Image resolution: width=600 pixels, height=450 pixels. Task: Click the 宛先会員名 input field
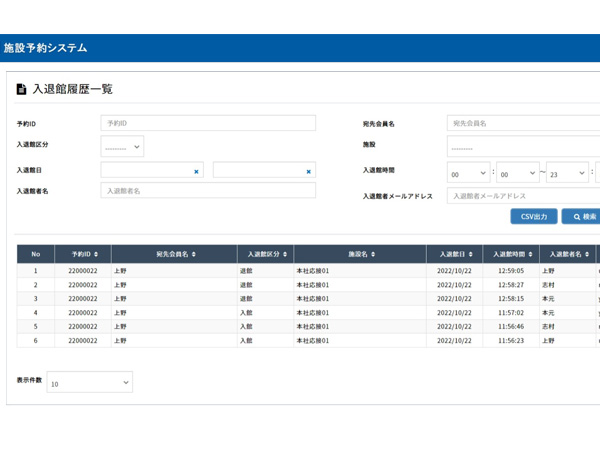click(522, 123)
